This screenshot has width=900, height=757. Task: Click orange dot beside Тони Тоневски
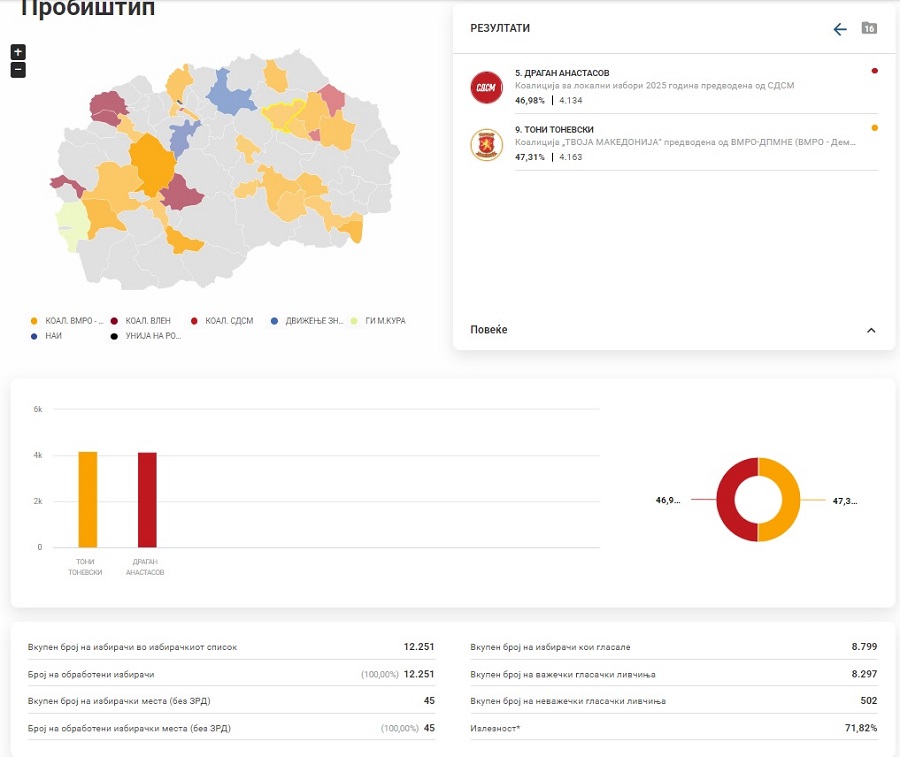tap(875, 128)
